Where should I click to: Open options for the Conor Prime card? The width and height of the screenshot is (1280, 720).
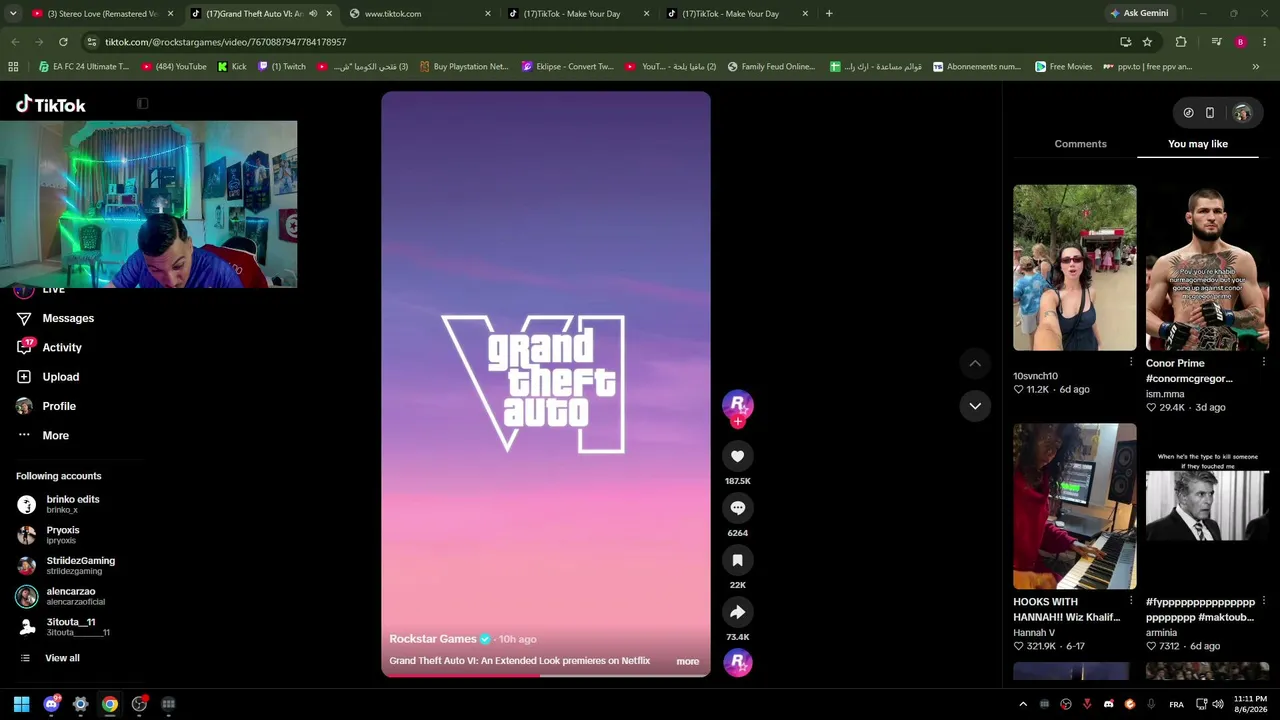1264,362
